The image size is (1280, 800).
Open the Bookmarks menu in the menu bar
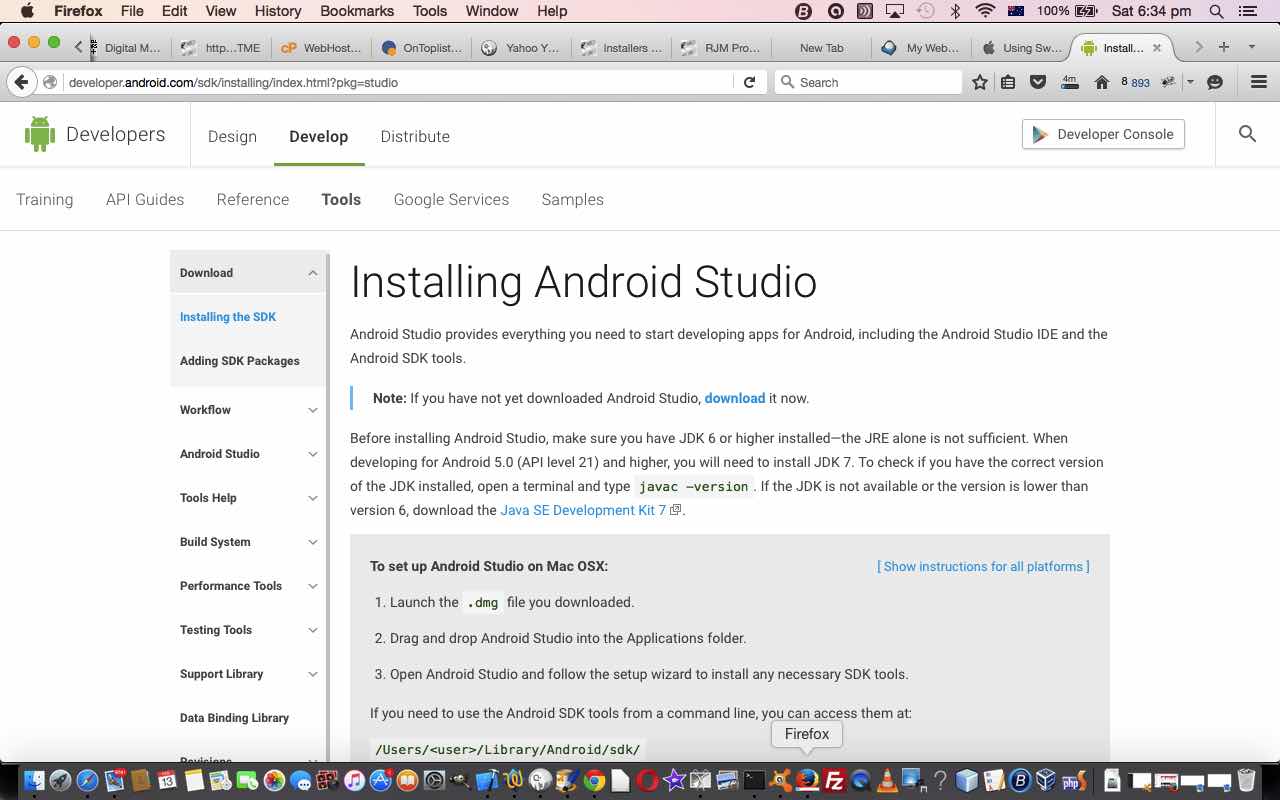(x=357, y=11)
